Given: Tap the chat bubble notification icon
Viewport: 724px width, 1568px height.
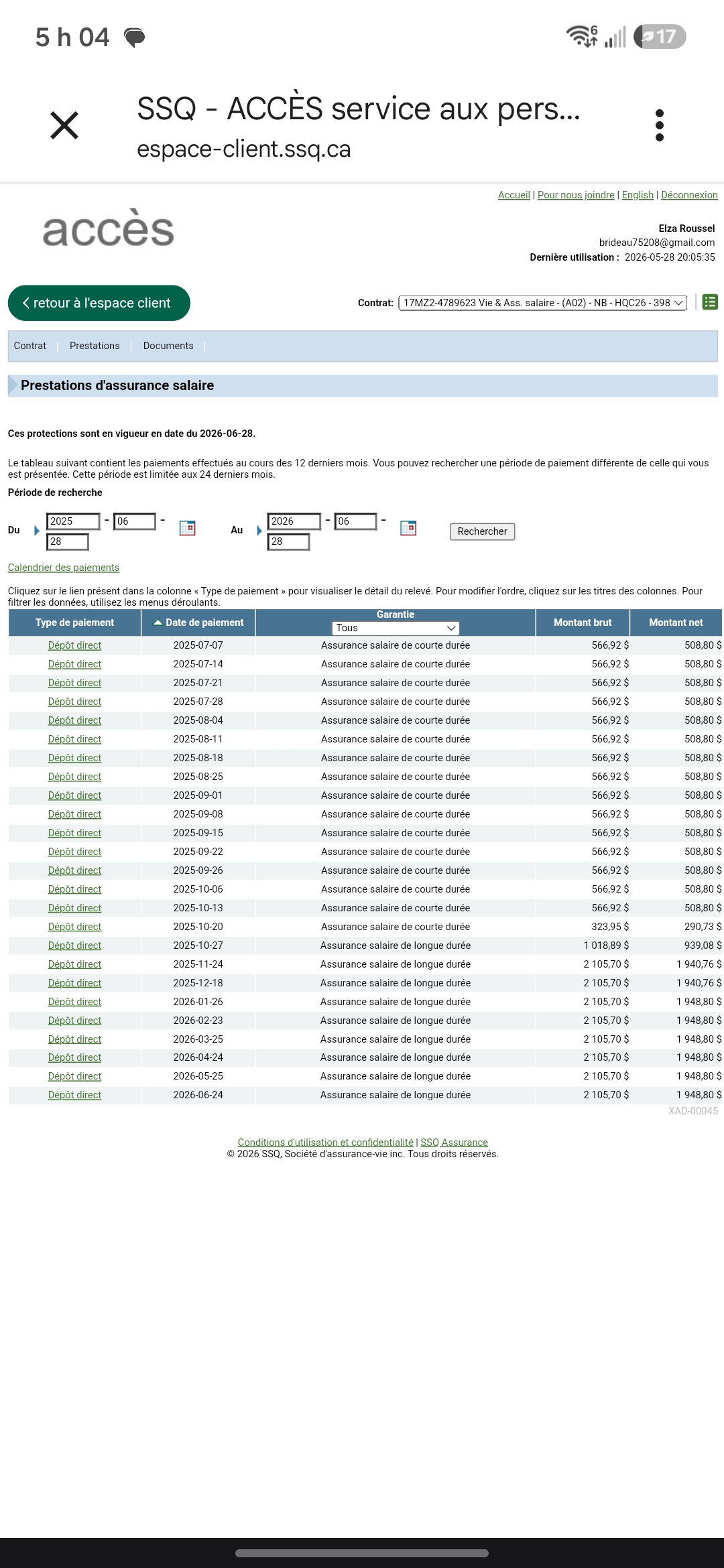Looking at the screenshot, I should coord(135,38).
